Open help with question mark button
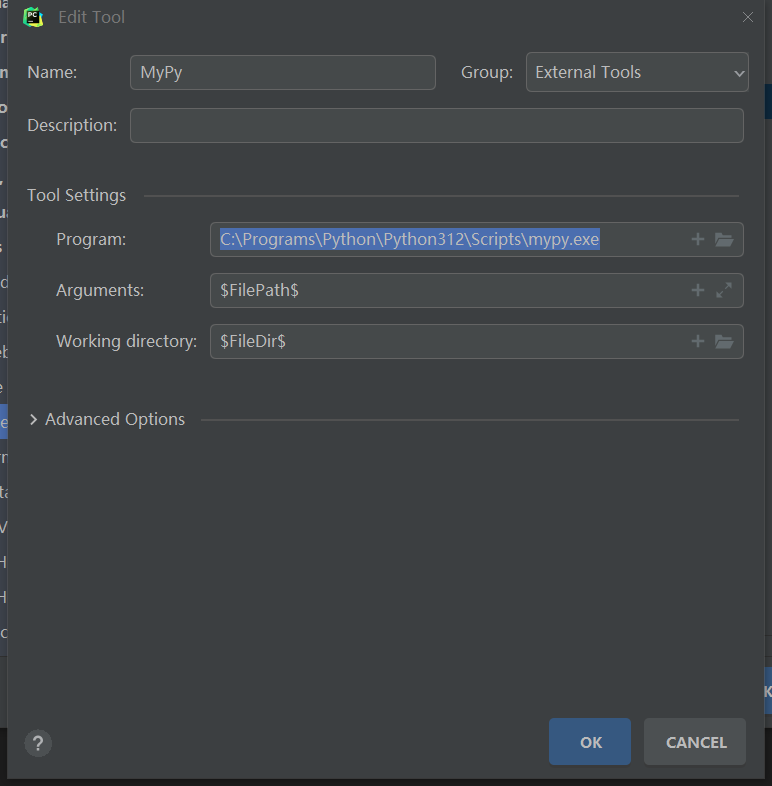The width and height of the screenshot is (772, 786). point(38,743)
